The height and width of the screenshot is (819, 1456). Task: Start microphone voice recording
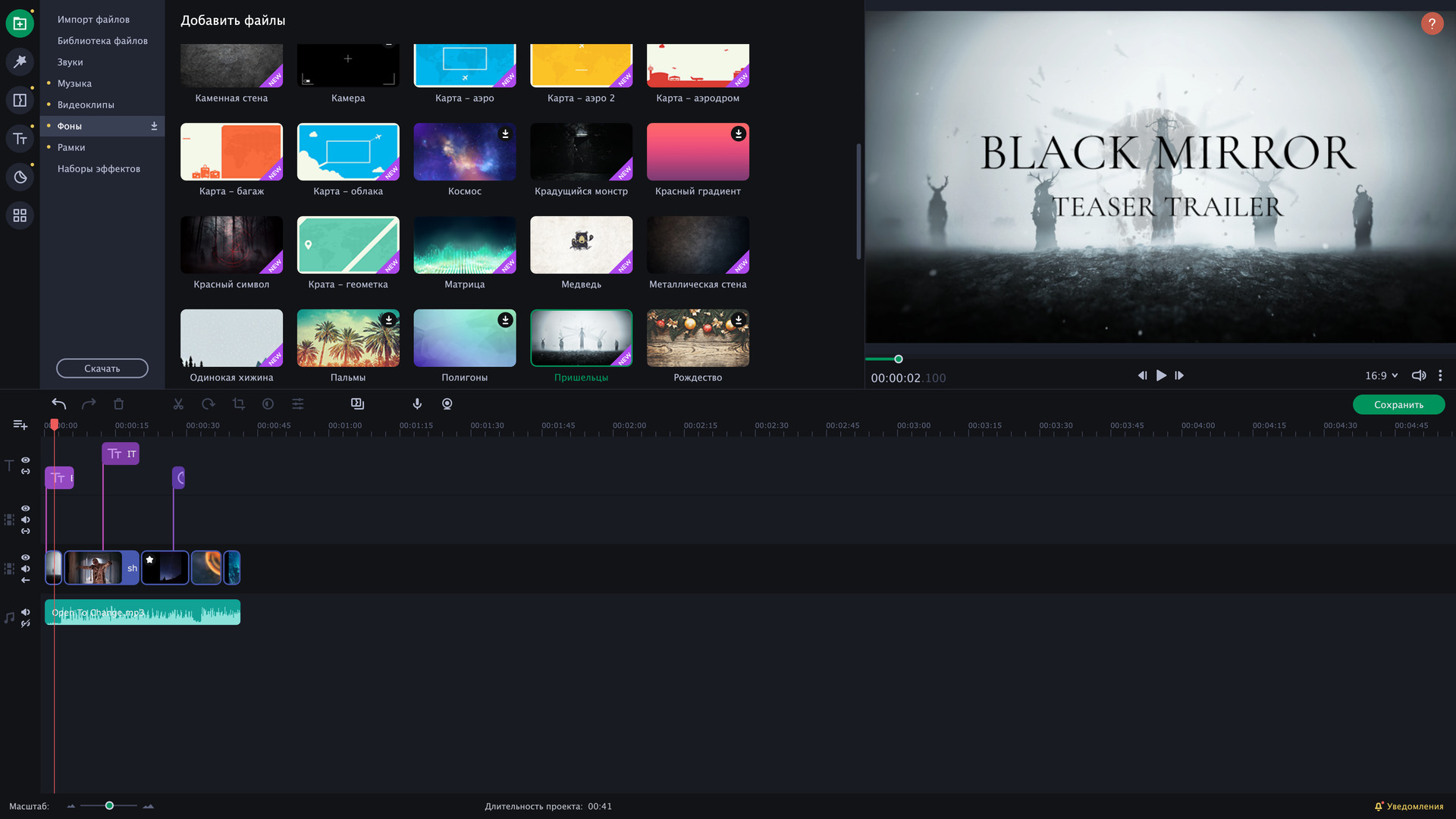417,404
